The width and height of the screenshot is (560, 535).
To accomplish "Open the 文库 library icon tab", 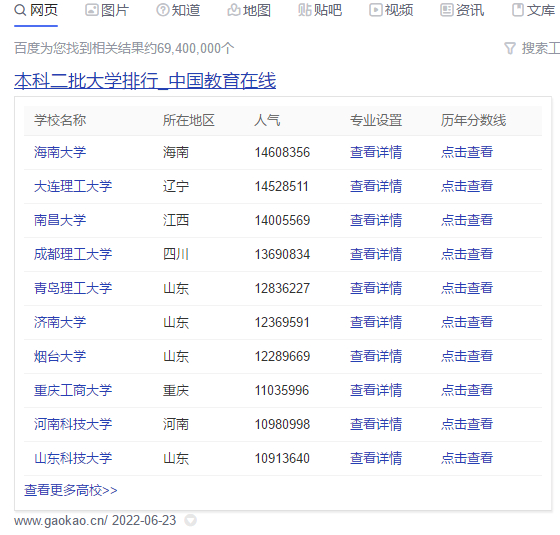I will (x=518, y=10).
